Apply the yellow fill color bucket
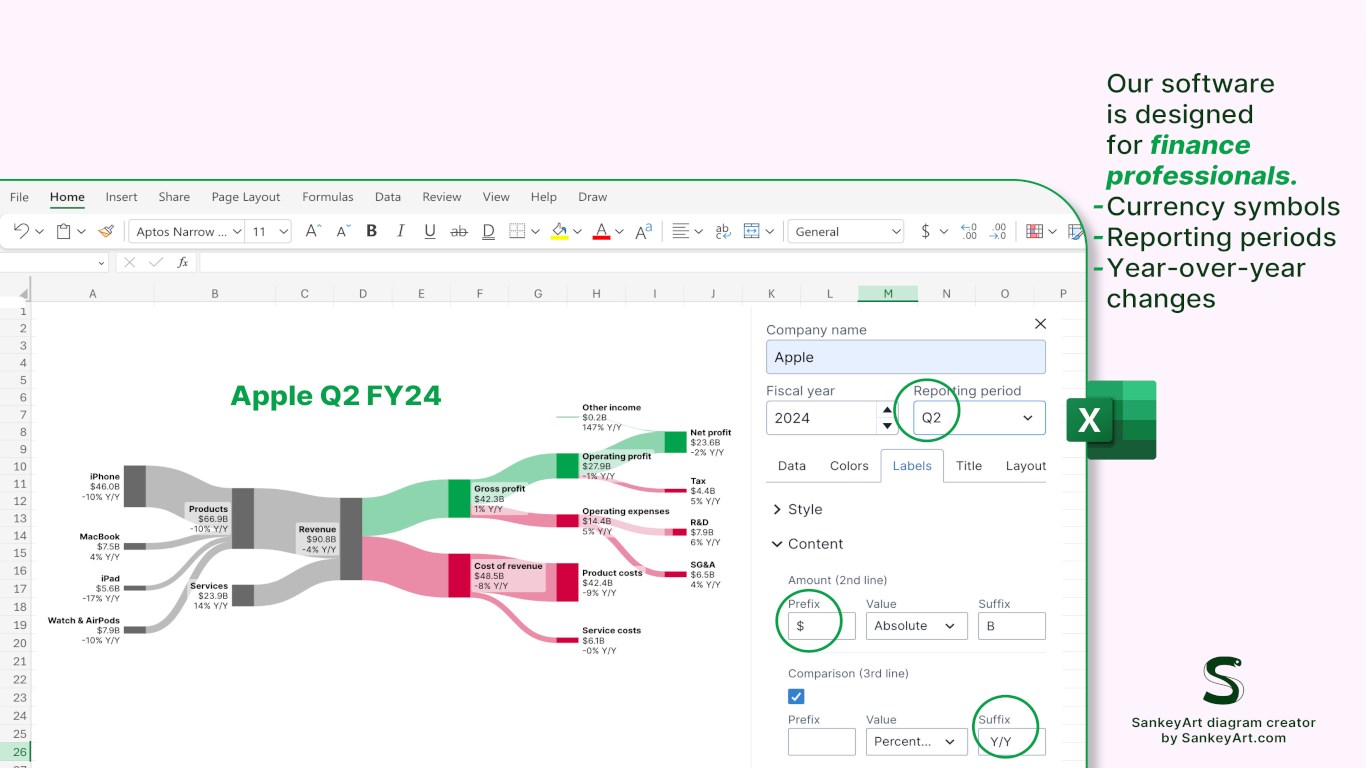1366x768 pixels. (559, 231)
